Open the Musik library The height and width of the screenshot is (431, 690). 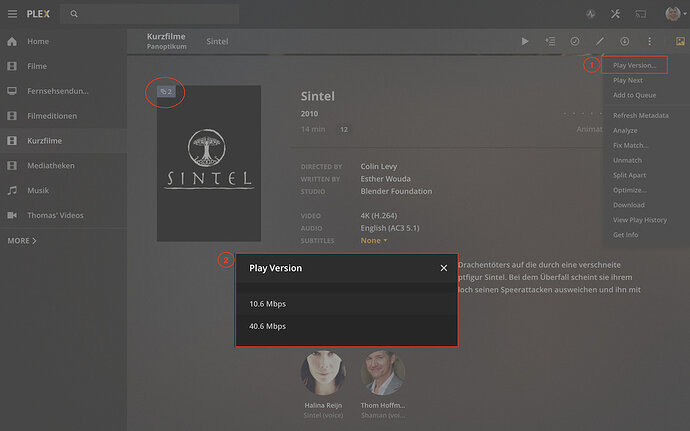point(63,191)
